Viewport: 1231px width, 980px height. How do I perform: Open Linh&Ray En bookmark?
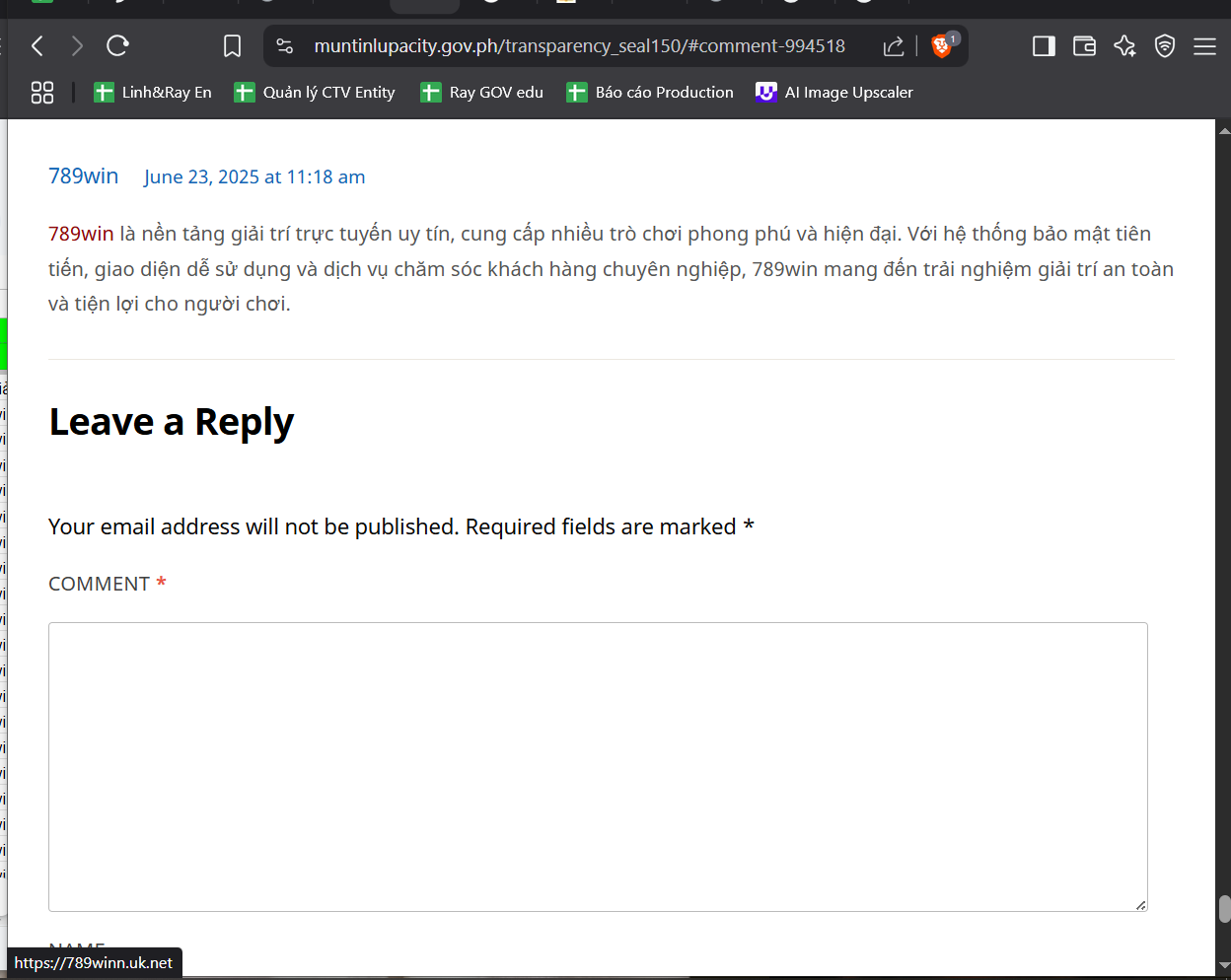pyautogui.click(x=153, y=93)
